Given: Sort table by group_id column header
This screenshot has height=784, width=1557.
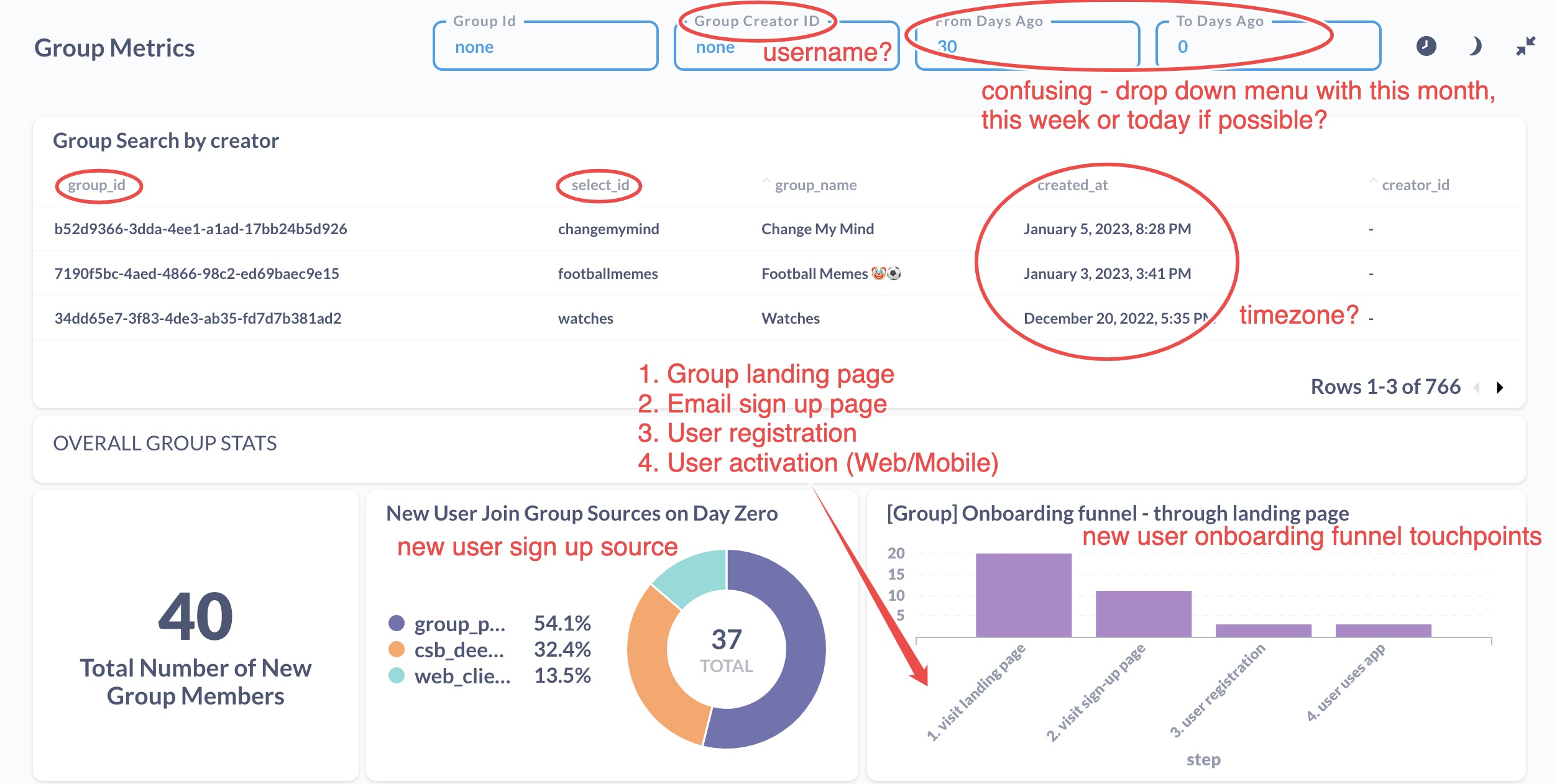Looking at the screenshot, I should tap(96, 185).
